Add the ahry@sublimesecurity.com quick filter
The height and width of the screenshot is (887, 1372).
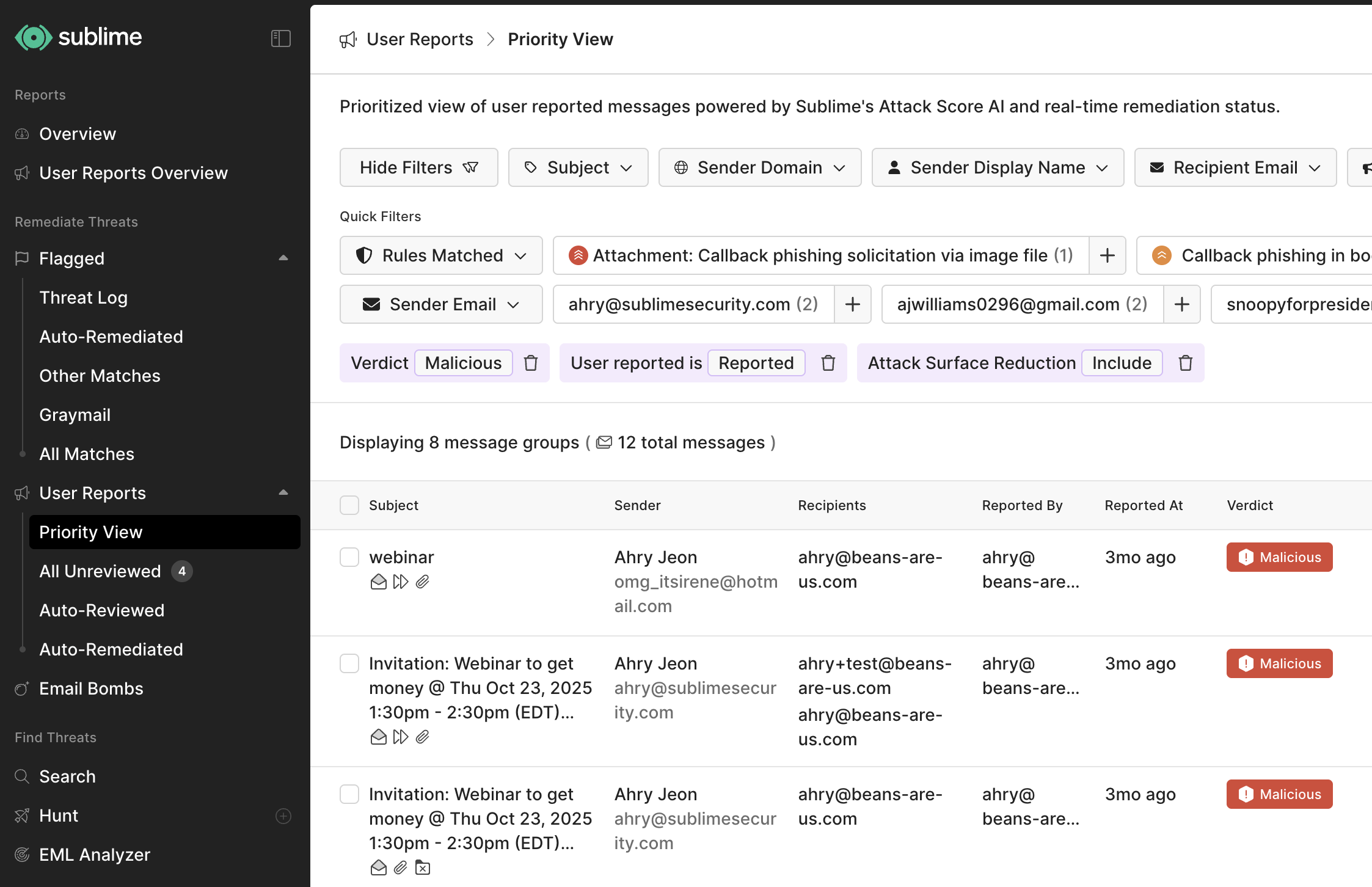(x=852, y=304)
